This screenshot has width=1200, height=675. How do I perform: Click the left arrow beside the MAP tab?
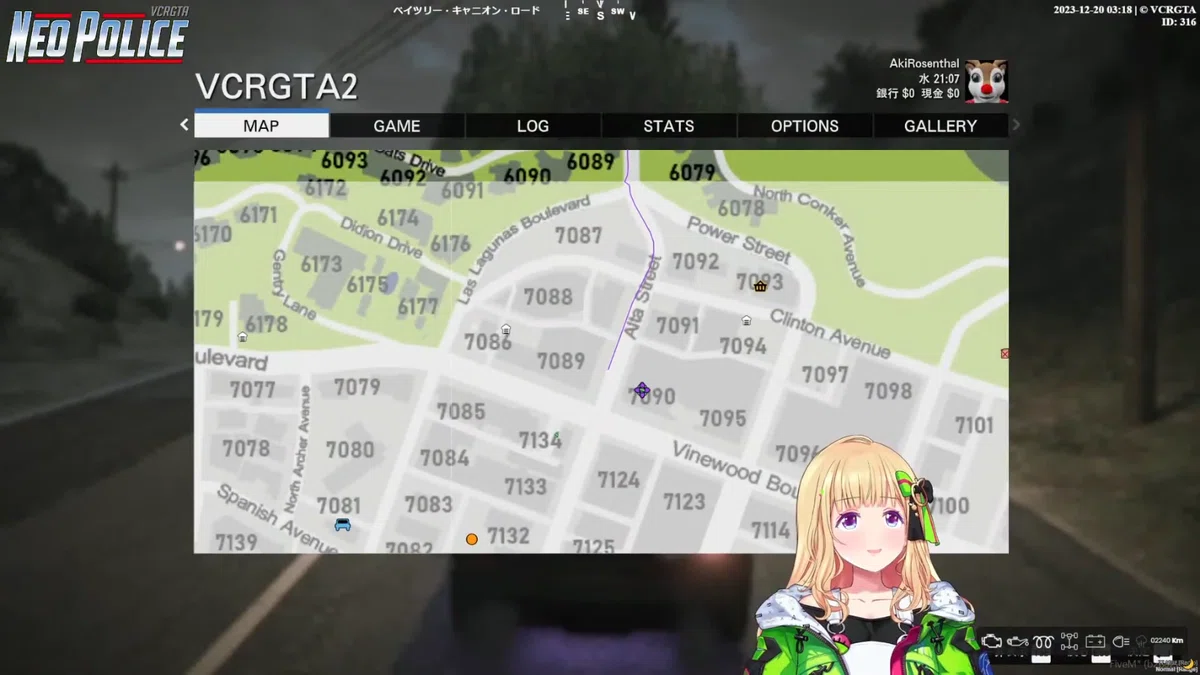coord(184,125)
